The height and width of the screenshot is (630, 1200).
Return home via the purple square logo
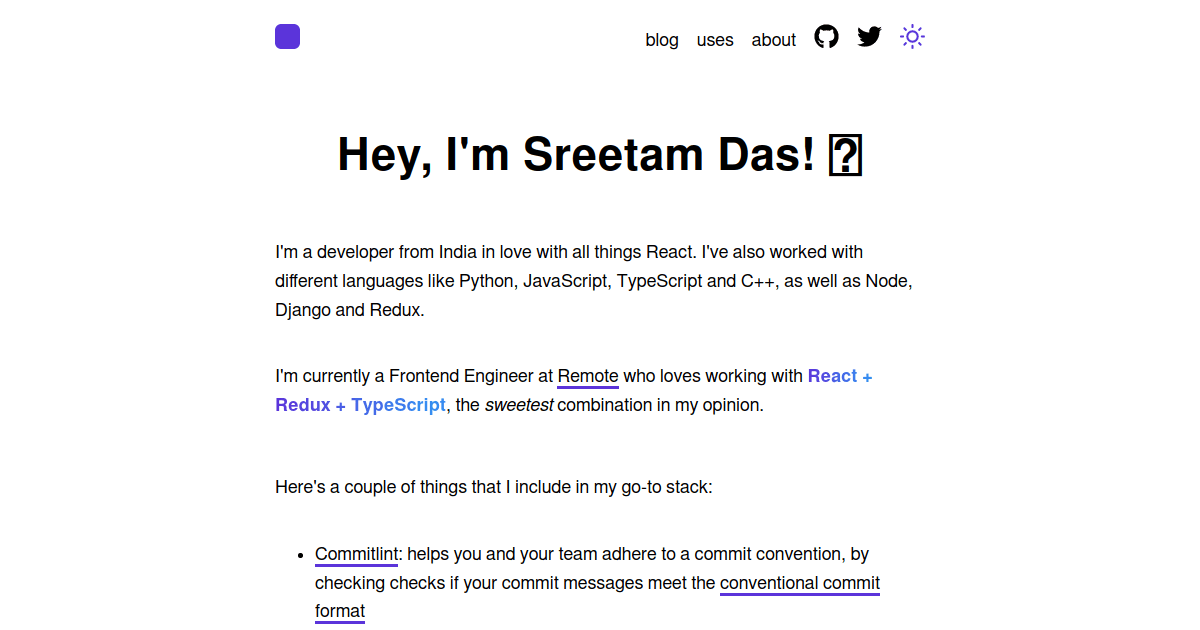point(287,36)
